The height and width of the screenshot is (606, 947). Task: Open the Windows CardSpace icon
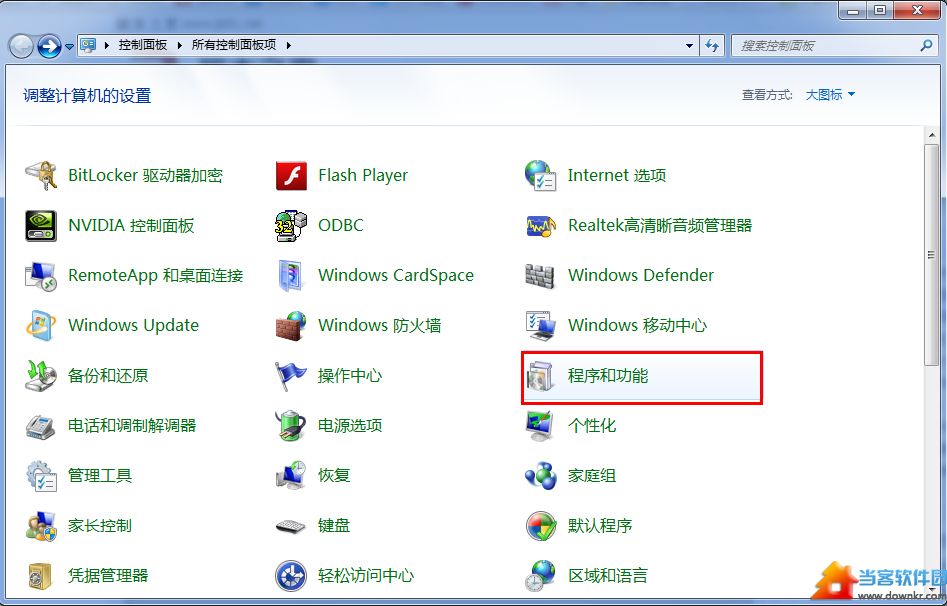point(291,276)
